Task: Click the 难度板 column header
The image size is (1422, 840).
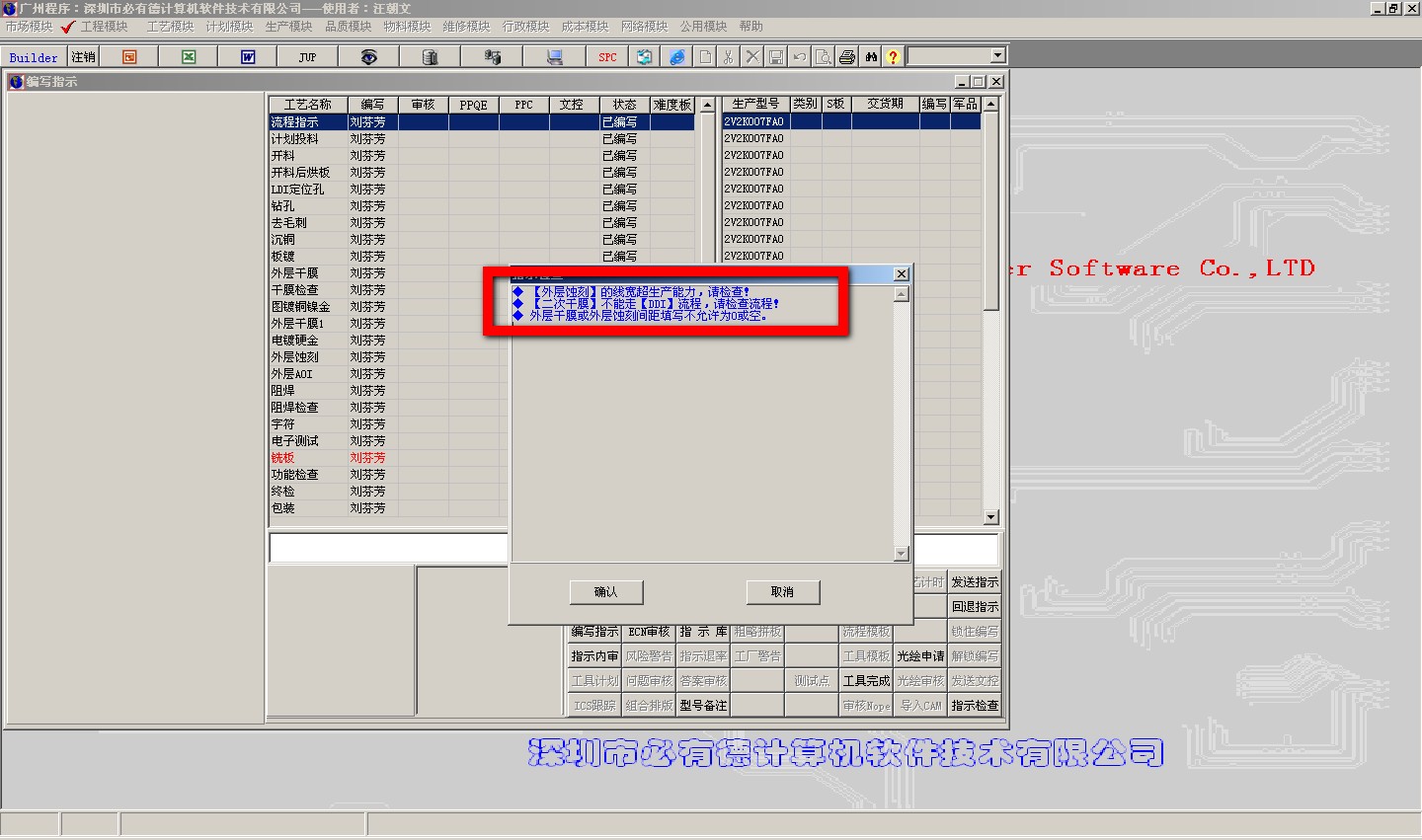Action: click(x=671, y=105)
